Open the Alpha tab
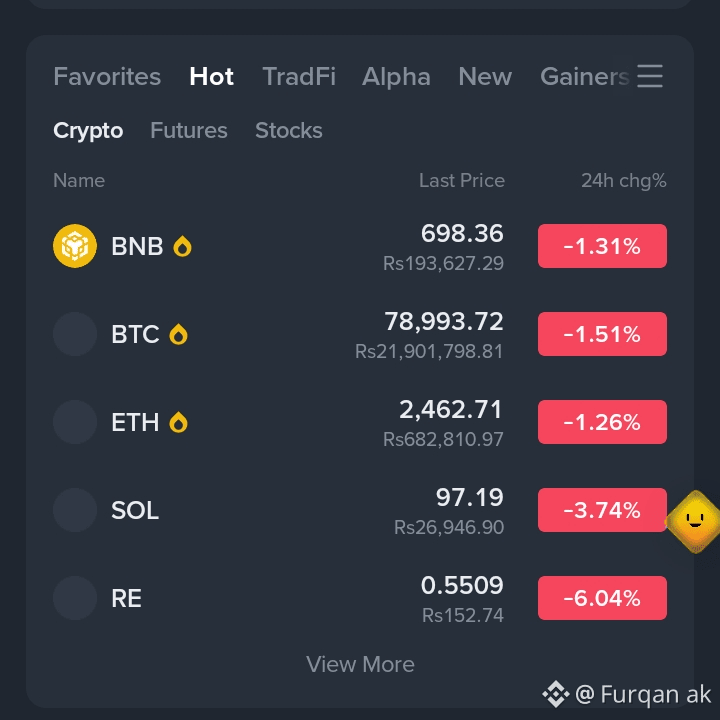The height and width of the screenshot is (720, 720). coord(396,76)
